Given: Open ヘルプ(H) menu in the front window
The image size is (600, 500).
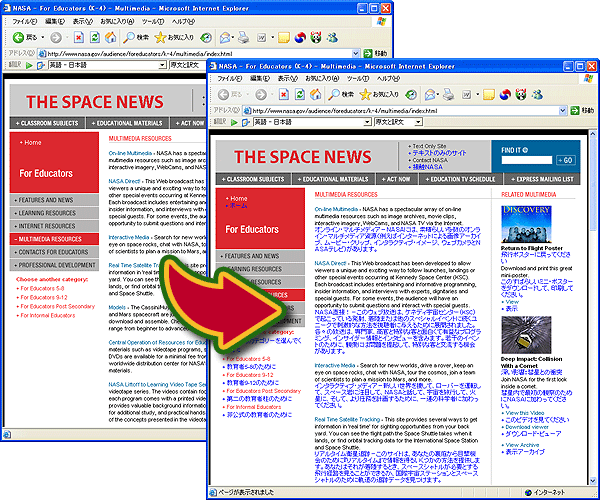Looking at the screenshot, I should click(x=388, y=78).
